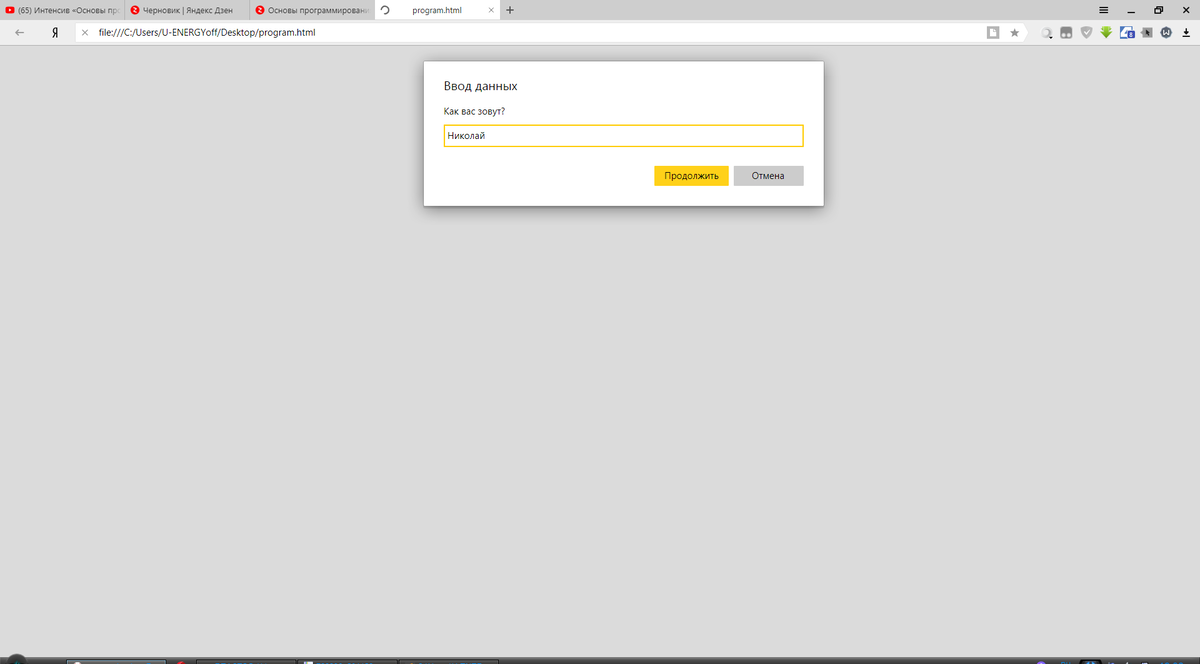Focus the name input containing Николай

[x=623, y=136]
